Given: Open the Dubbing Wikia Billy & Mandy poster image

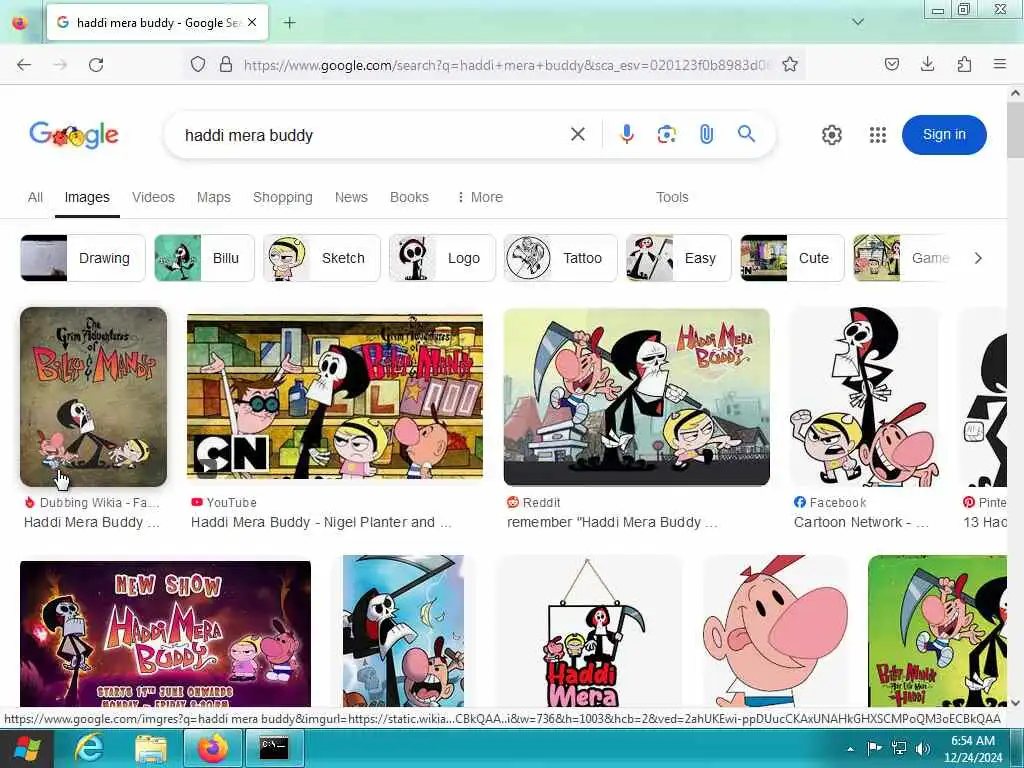Looking at the screenshot, I should [93, 396].
